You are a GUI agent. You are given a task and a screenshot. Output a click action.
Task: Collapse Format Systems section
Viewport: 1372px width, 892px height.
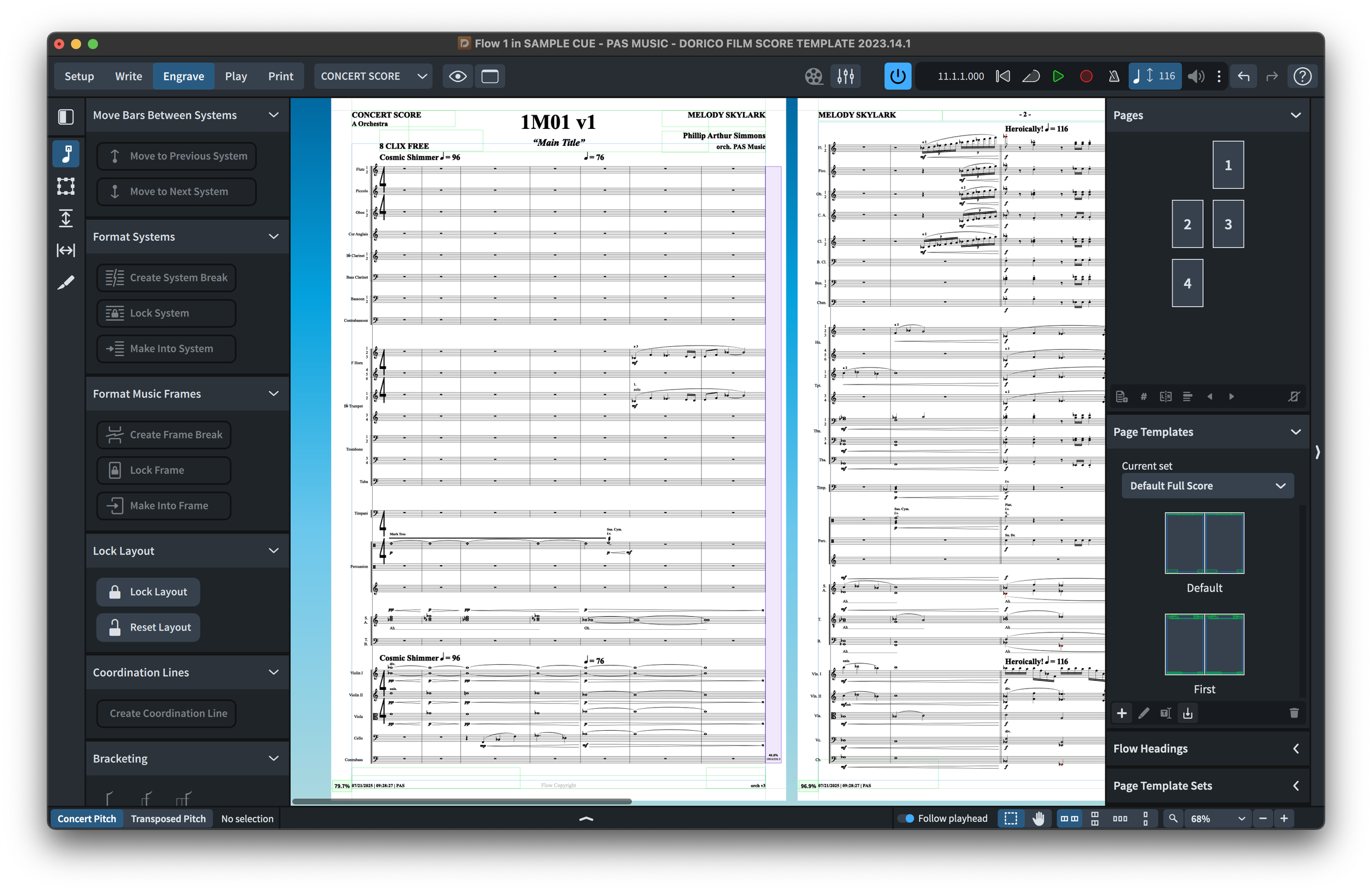(x=274, y=237)
